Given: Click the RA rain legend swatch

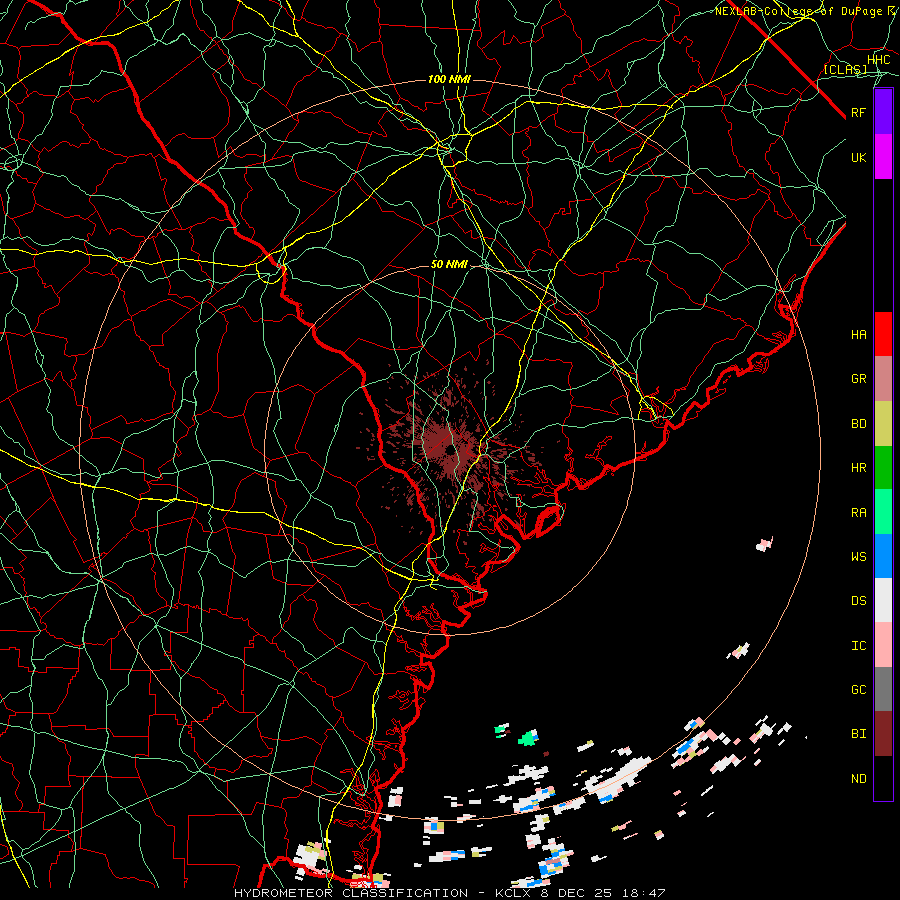Looking at the screenshot, I should tap(883, 512).
